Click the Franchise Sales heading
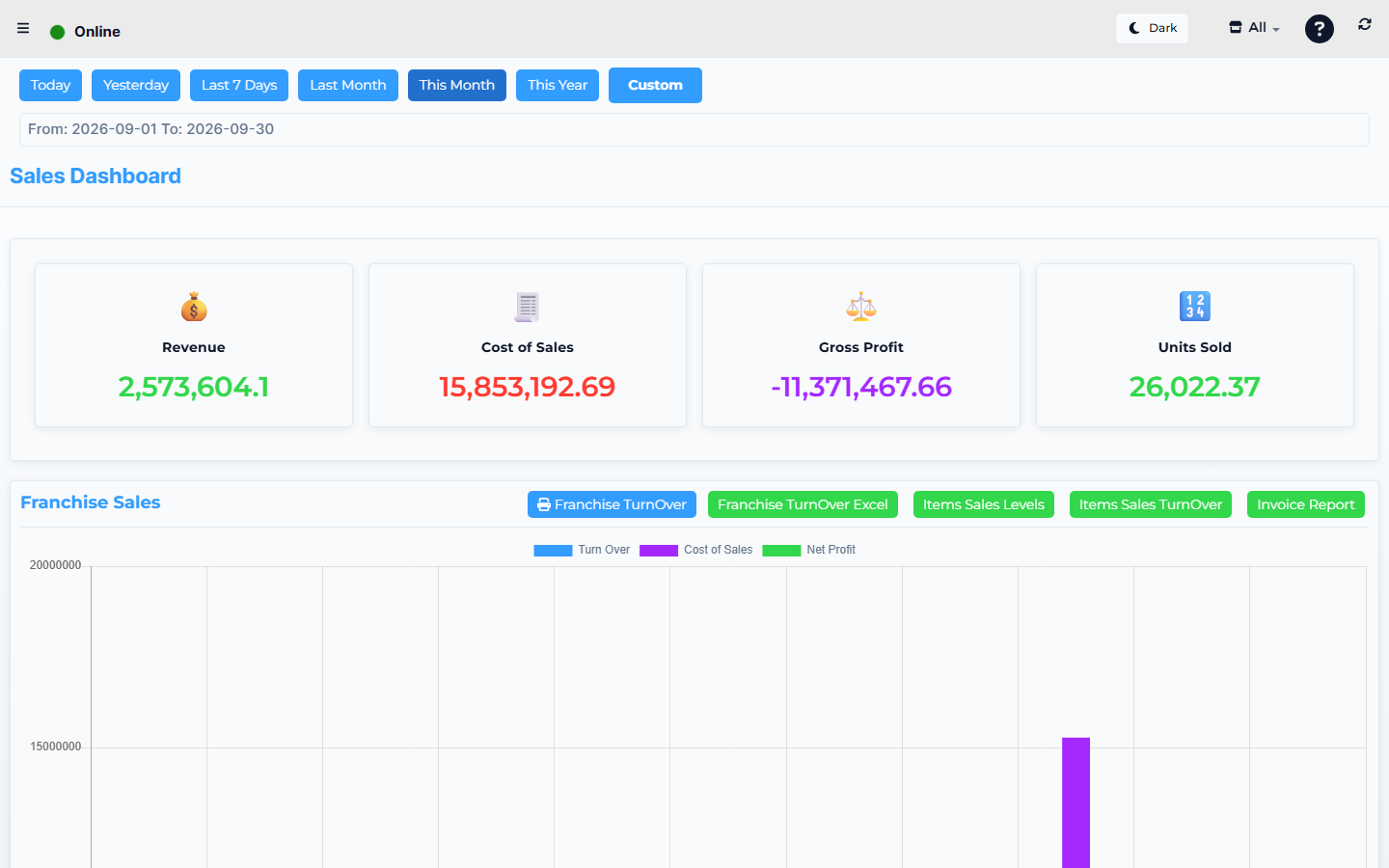This screenshot has height=868, width=1389. coord(91,502)
